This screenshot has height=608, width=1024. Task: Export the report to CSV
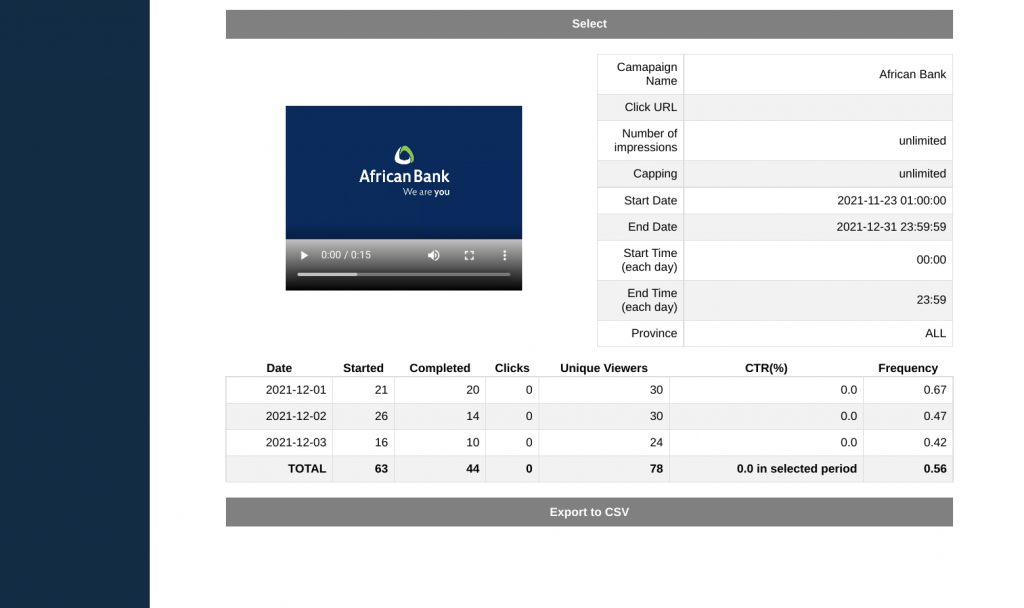(589, 512)
